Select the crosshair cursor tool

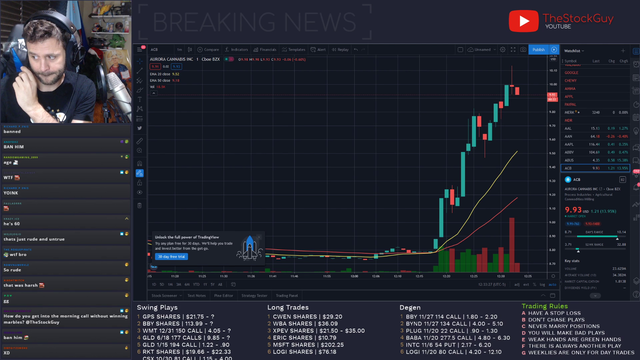140,61
